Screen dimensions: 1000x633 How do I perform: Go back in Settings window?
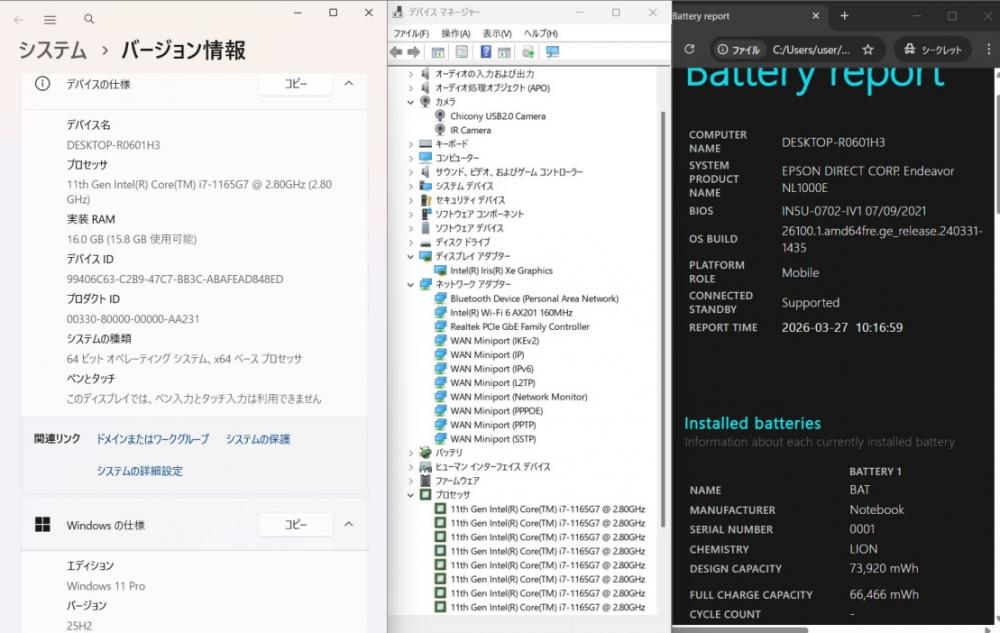coord(18,19)
